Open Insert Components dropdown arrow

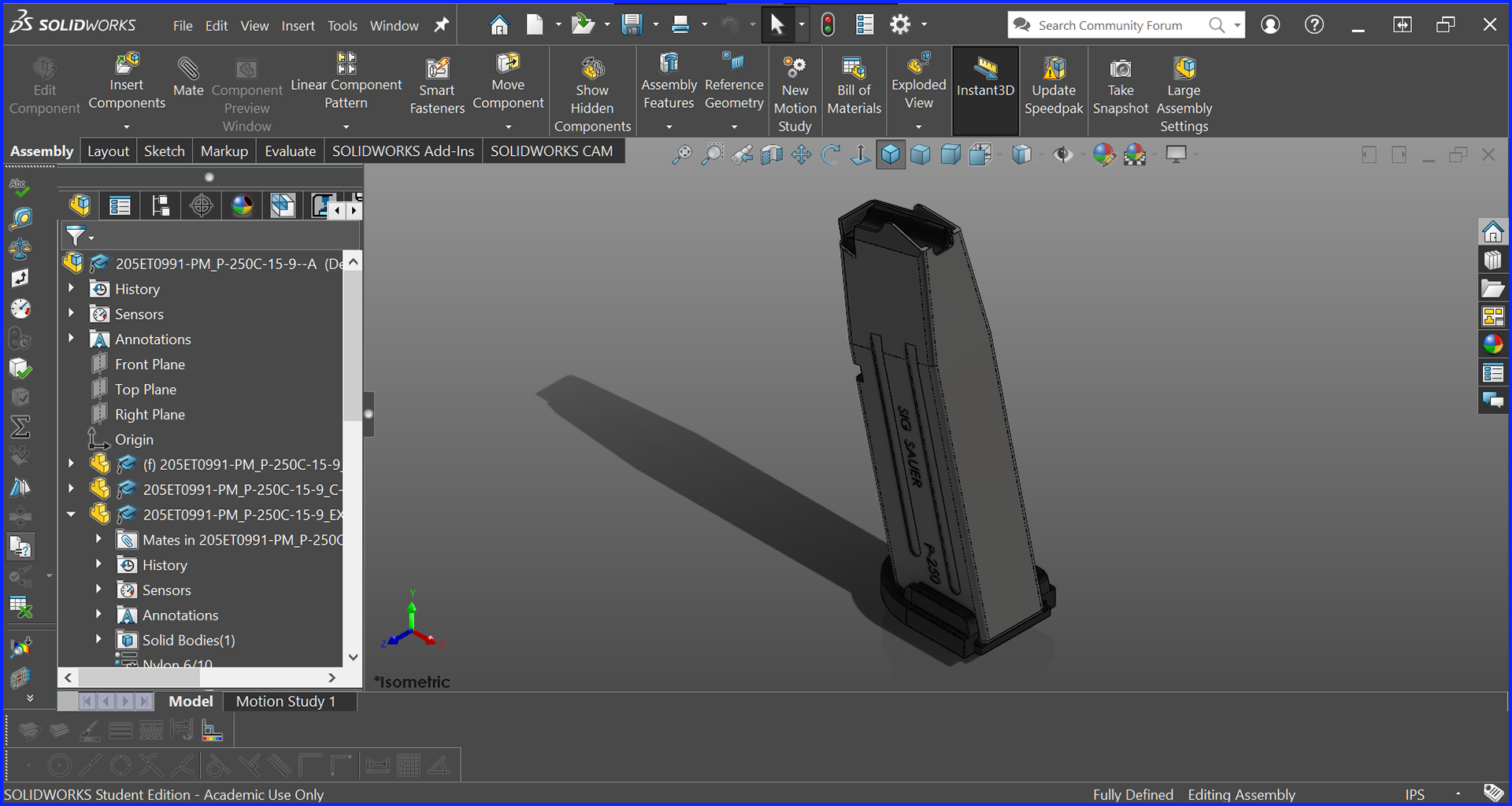[126, 127]
